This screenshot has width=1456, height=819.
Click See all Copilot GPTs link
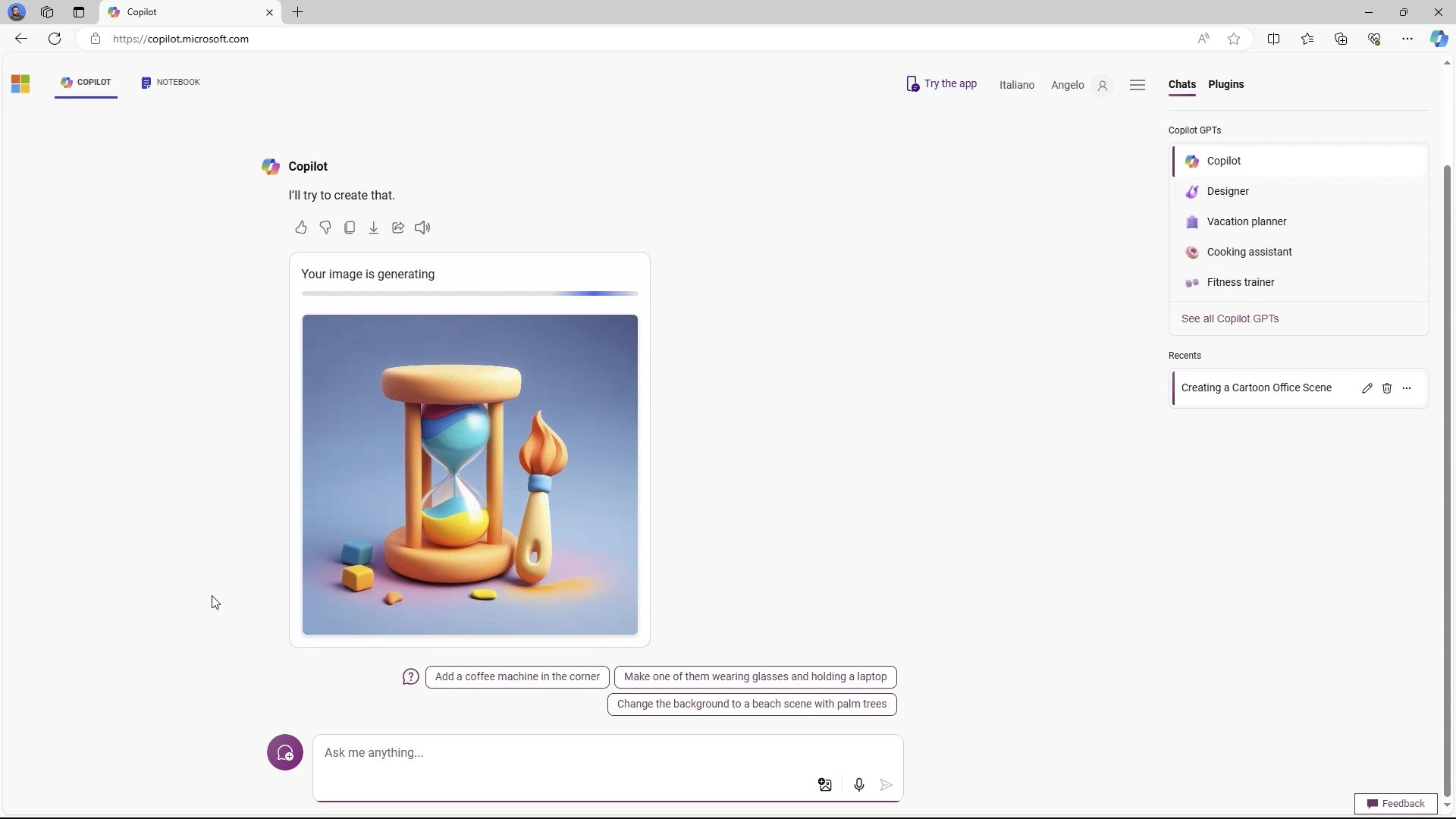point(1230,318)
